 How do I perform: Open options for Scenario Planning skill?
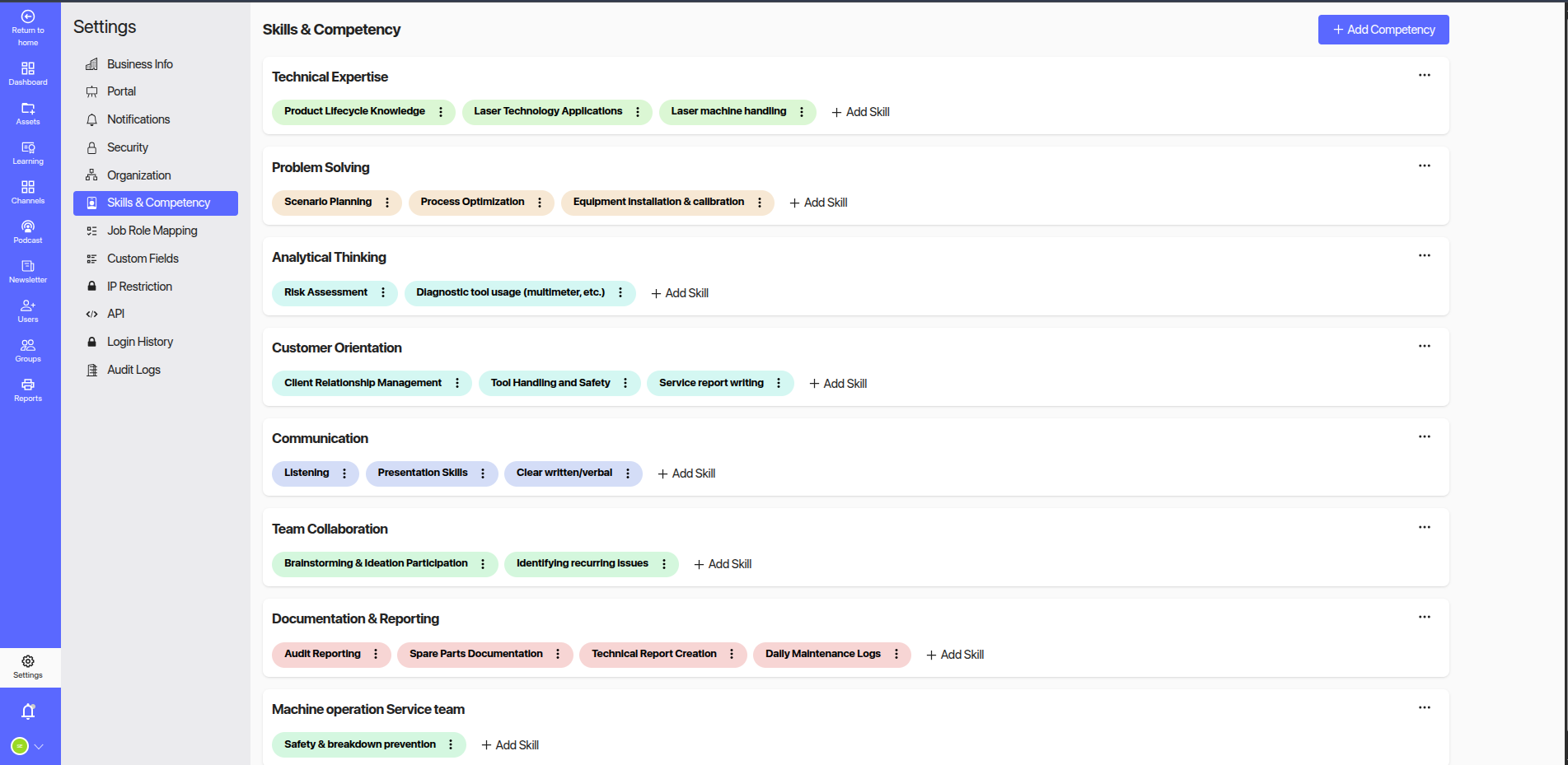coord(387,203)
